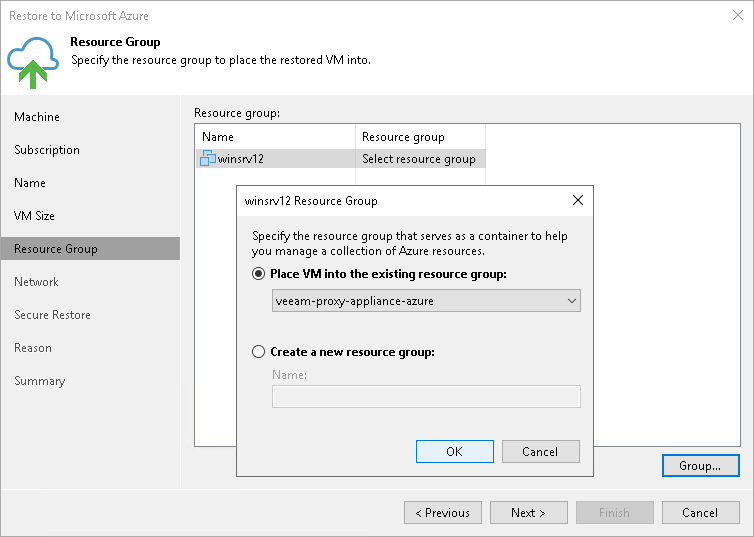754x537 pixels.
Task: Close the Restore to Microsoft Azure window
Action: 738,15
